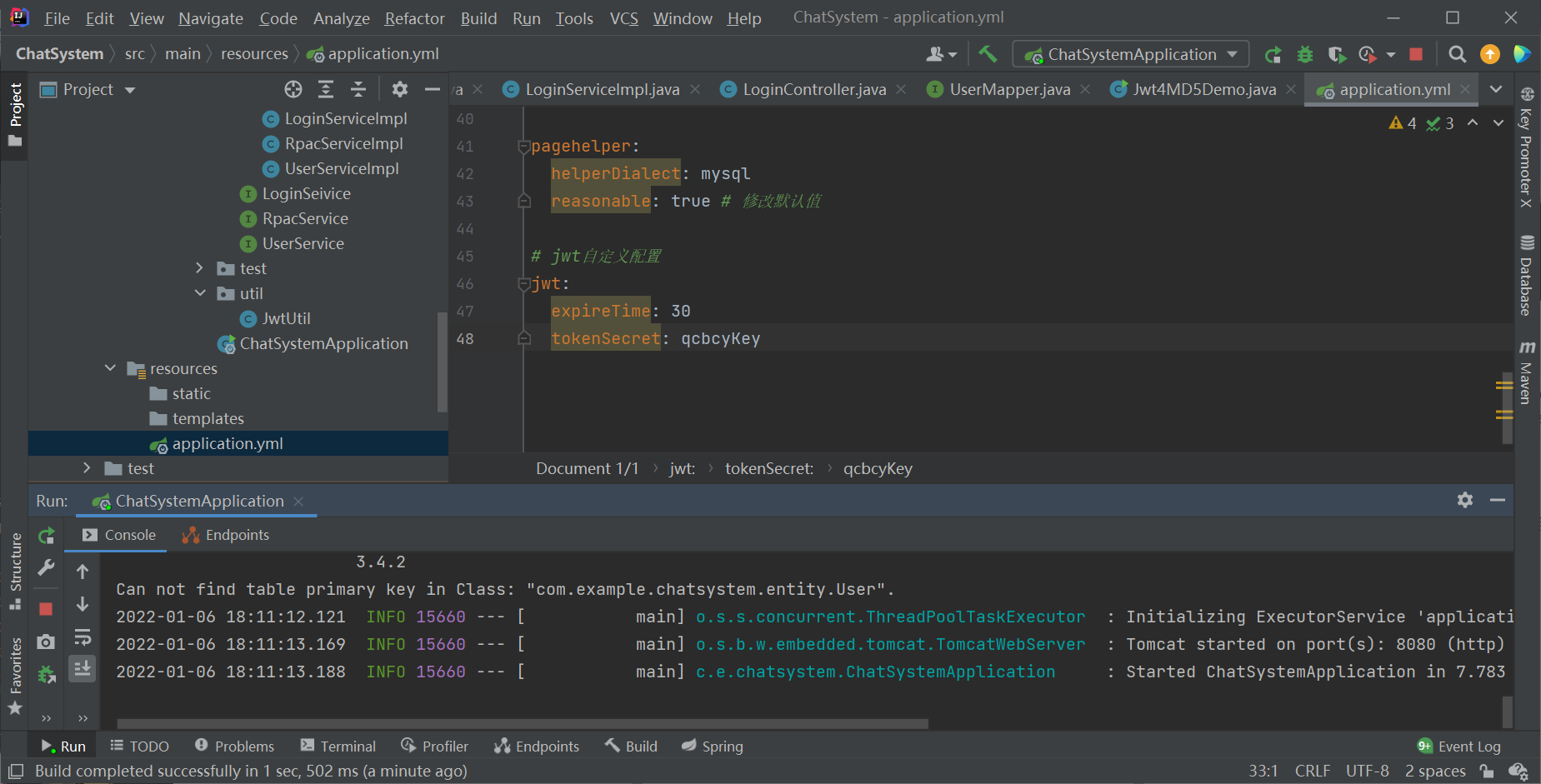The width and height of the screenshot is (1541, 784).
Task: Click the ChatSystemApplication link in console
Action: tap(875, 672)
